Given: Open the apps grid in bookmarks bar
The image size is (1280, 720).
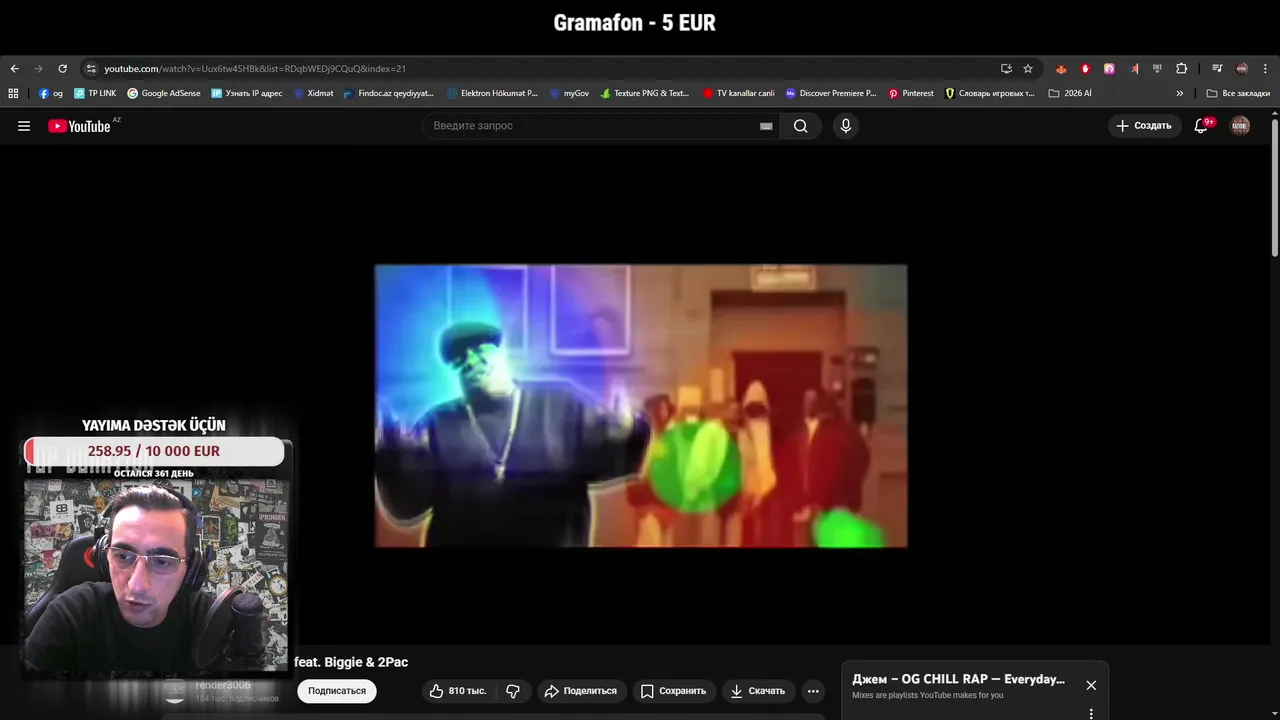Looking at the screenshot, I should 13,93.
